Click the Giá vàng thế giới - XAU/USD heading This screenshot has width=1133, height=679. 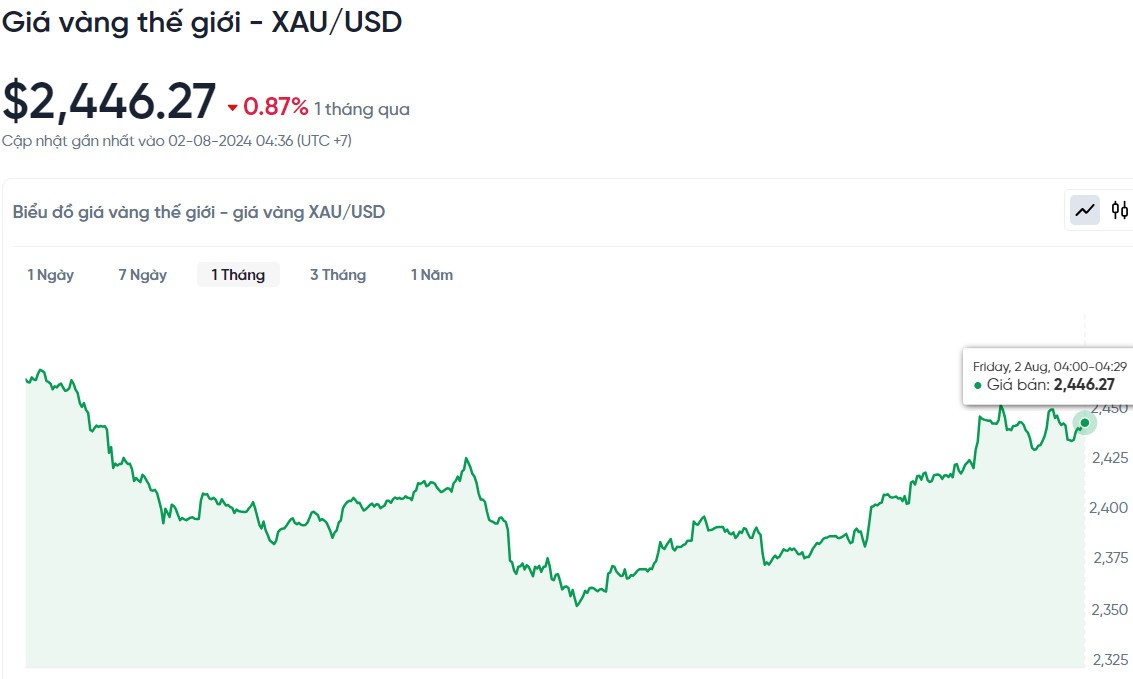[x=201, y=22]
